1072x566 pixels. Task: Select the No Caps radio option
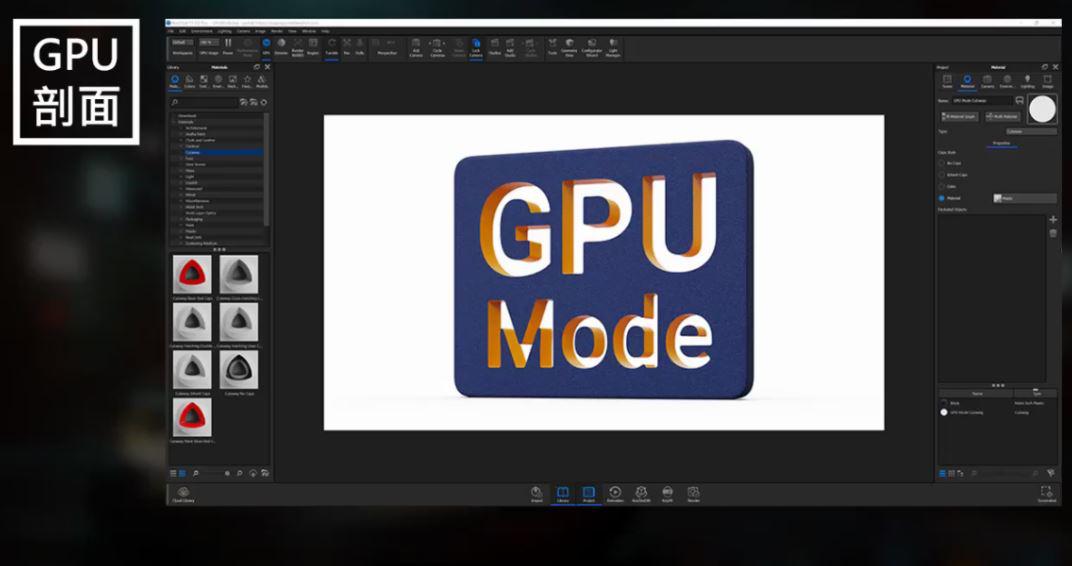[x=942, y=162]
